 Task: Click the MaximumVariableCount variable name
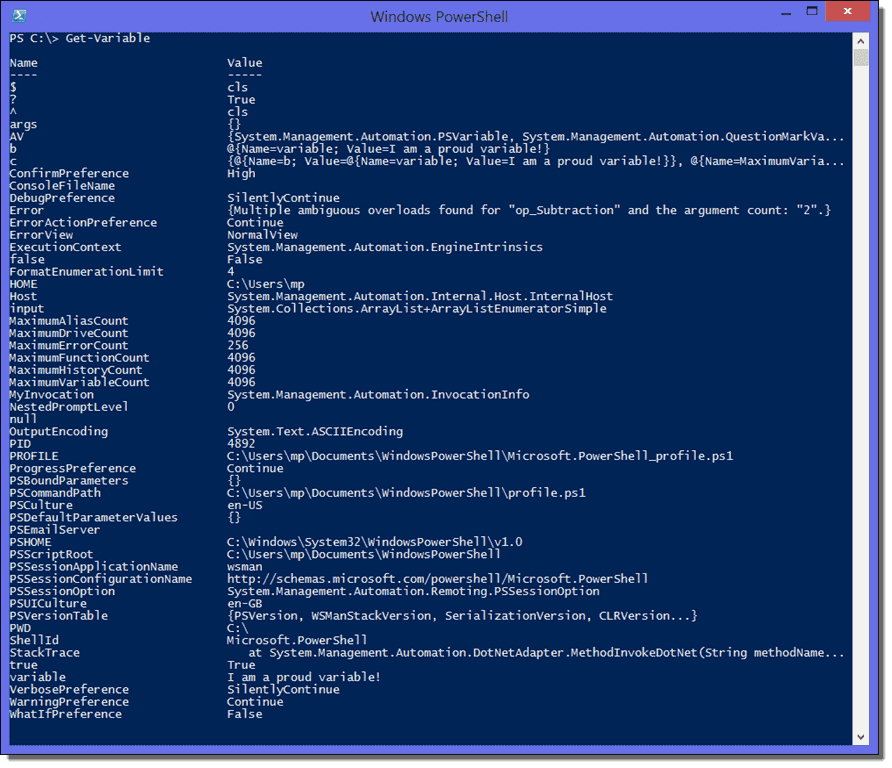point(79,382)
